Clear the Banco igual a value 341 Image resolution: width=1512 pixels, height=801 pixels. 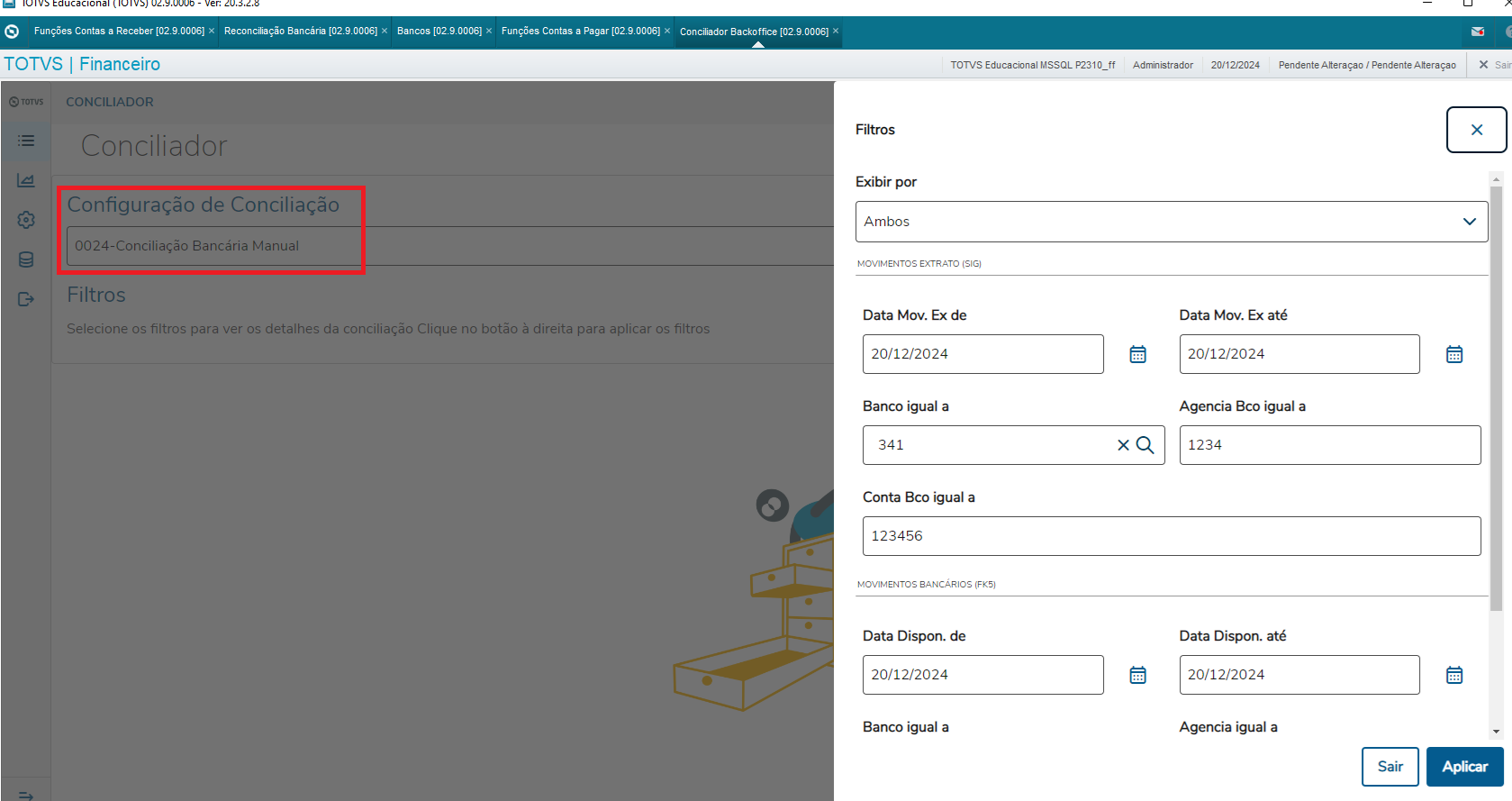pyautogui.click(x=1123, y=445)
